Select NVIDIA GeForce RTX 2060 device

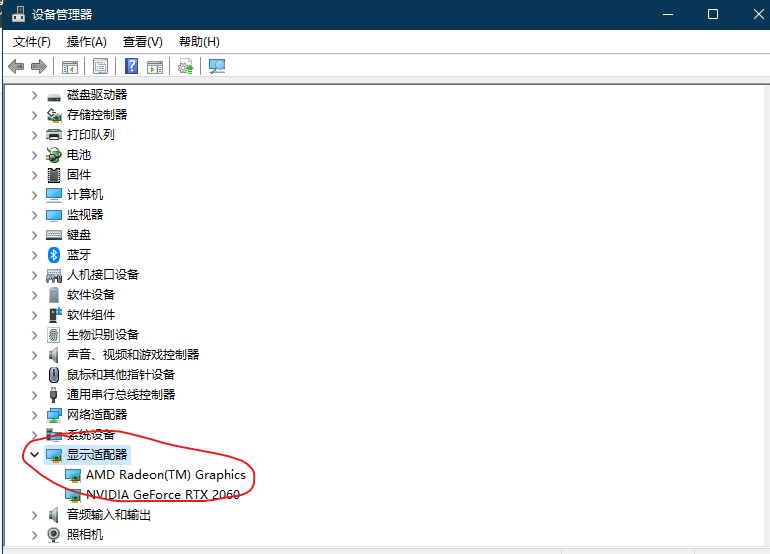pos(163,495)
